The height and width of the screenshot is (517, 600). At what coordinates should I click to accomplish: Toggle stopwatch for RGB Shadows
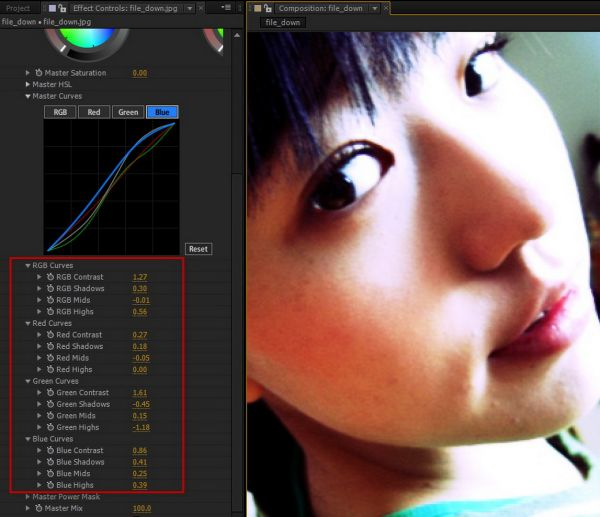tap(51, 288)
